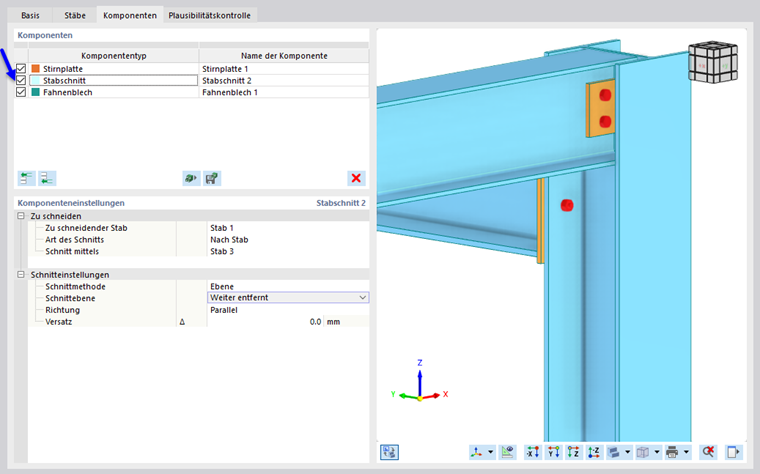The height and width of the screenshot is (474, 760).
Task: Click name cell Stabschnitt 2
Action: click(284, 80)
